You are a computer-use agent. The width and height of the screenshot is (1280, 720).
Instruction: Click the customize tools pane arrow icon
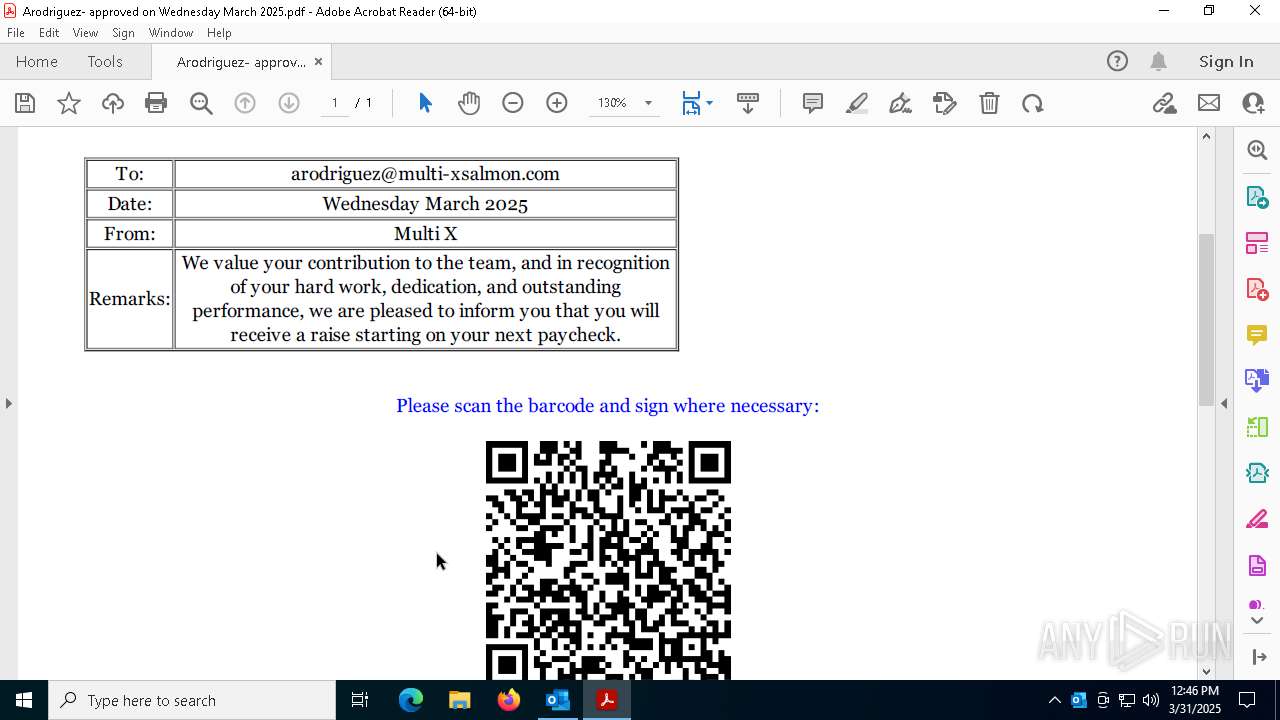(1257, 657)
